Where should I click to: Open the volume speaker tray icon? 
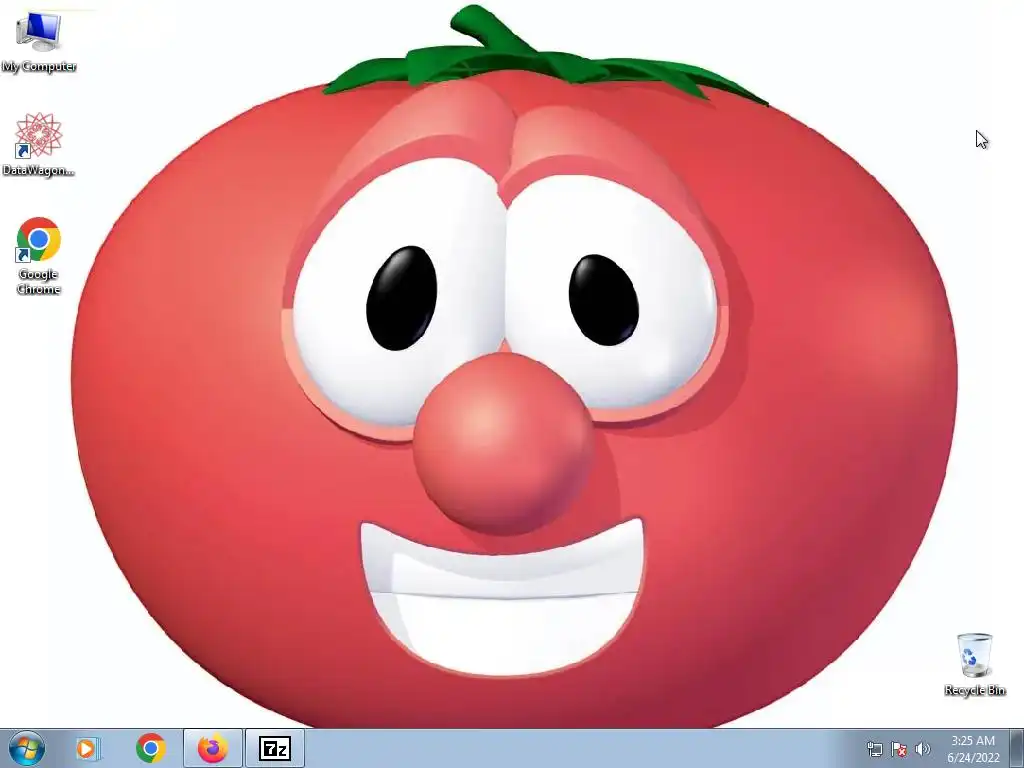point(923,749)
